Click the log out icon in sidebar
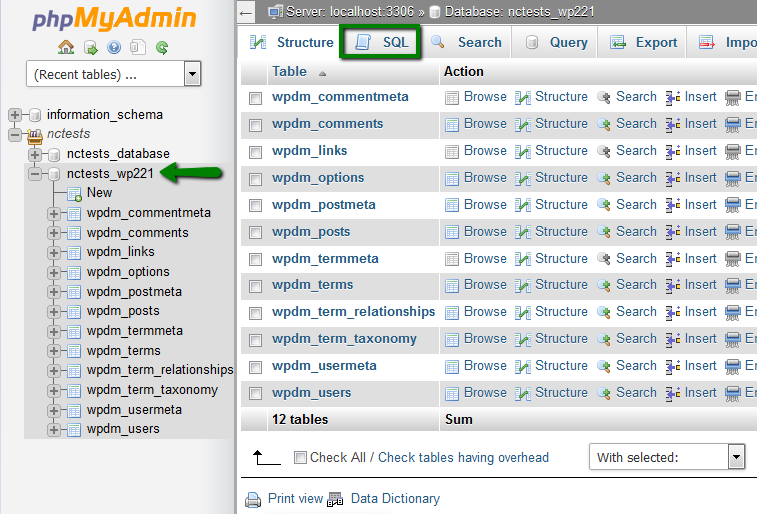Viewport: 757px width, 514px height. (x=90, y=47)
